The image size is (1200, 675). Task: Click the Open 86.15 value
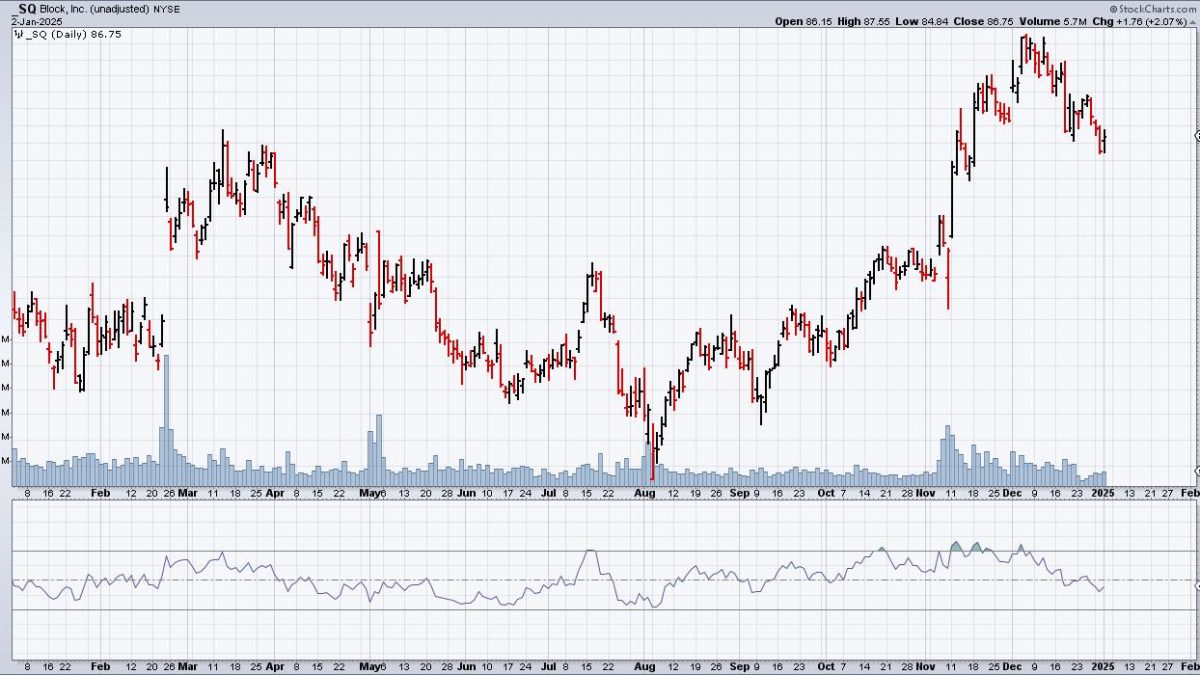802,20
